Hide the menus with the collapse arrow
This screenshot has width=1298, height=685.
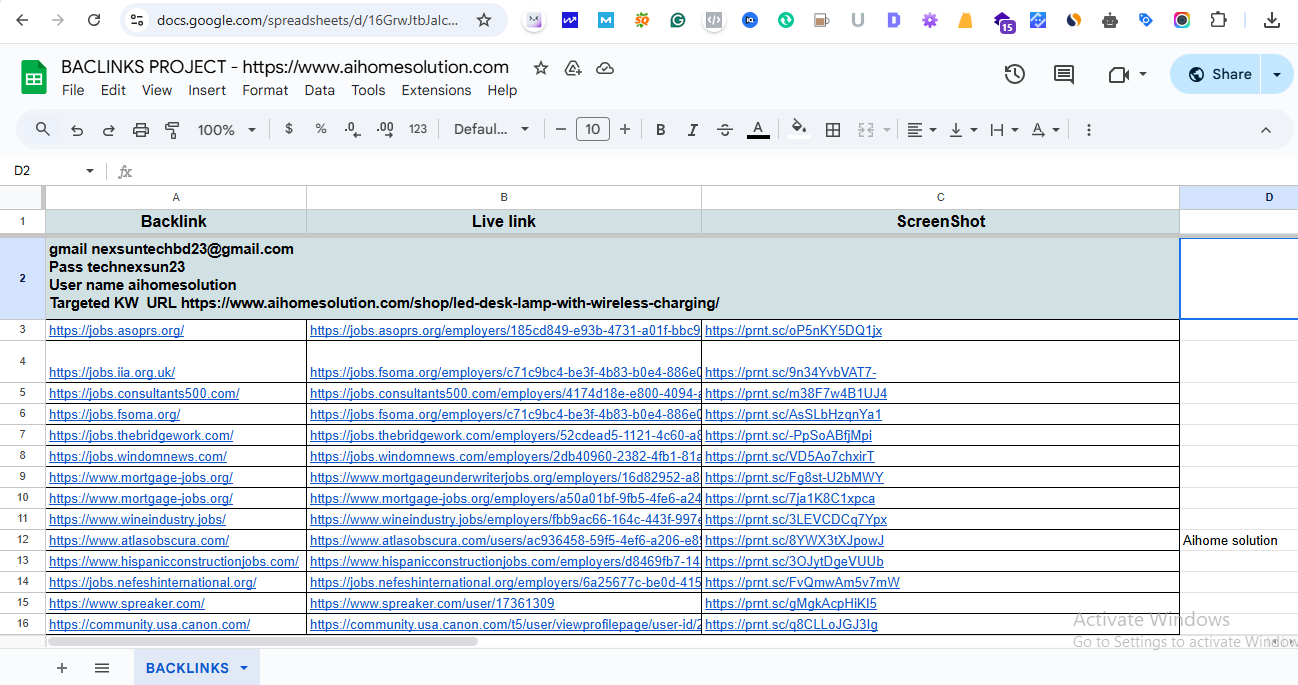coord(1265,130)
